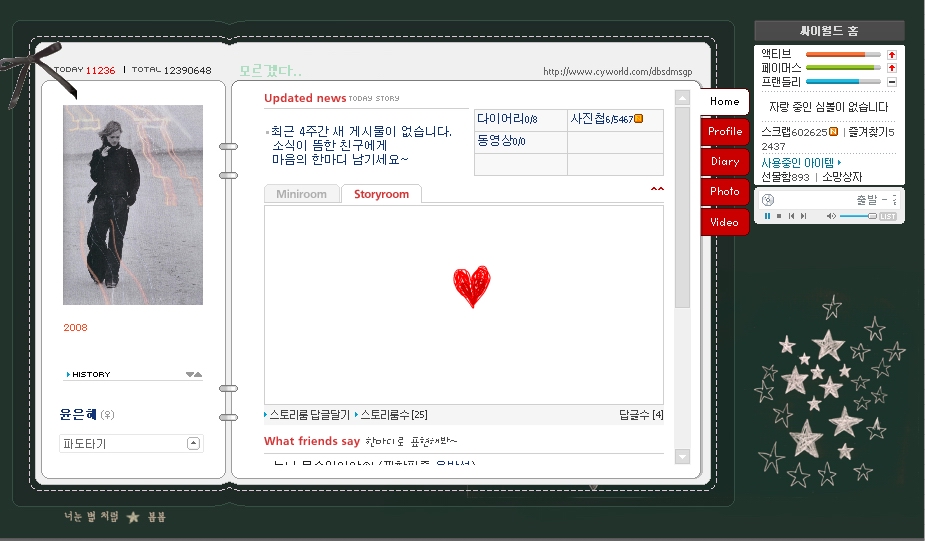
Task: Click the 파도타기 dropdown arrow button
Action: (193, 443)
